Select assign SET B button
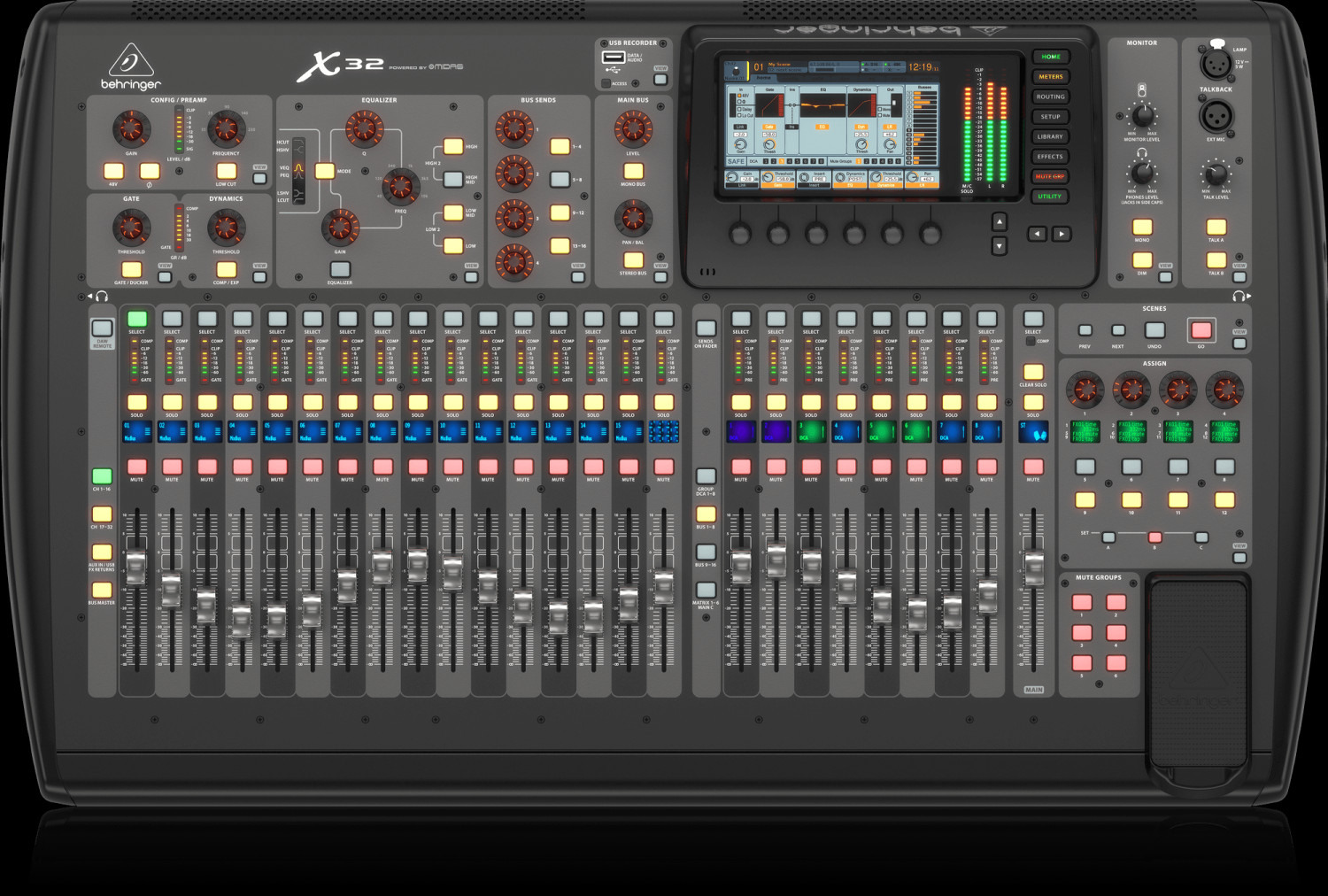 click(x=1154, y=537)
